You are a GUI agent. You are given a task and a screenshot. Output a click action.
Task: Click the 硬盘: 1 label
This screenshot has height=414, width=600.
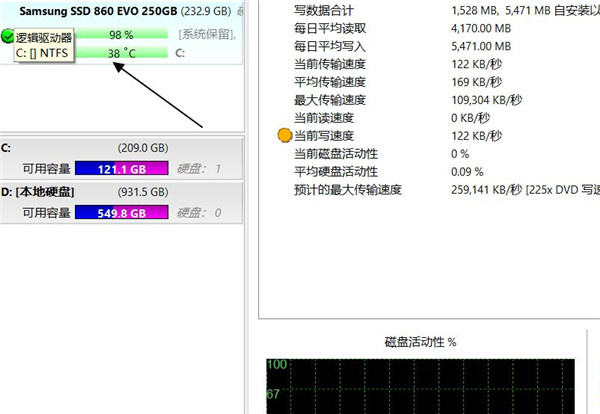pos(199,168)
